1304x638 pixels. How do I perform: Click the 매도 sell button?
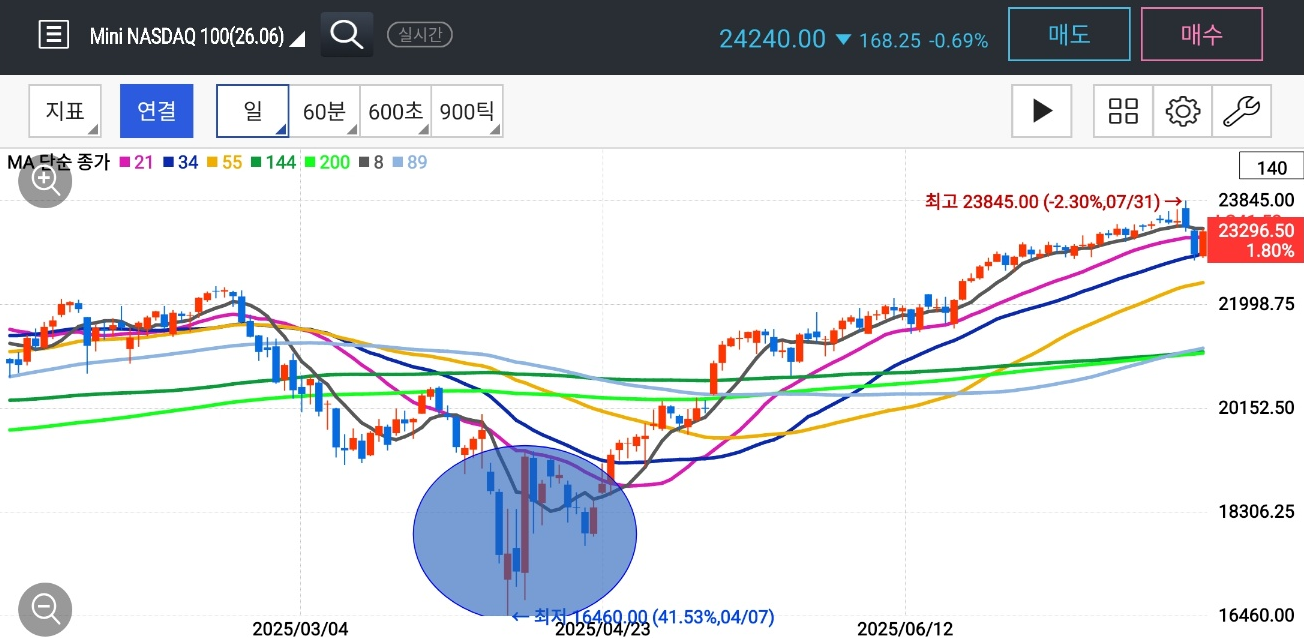[x=1069, y=35]
